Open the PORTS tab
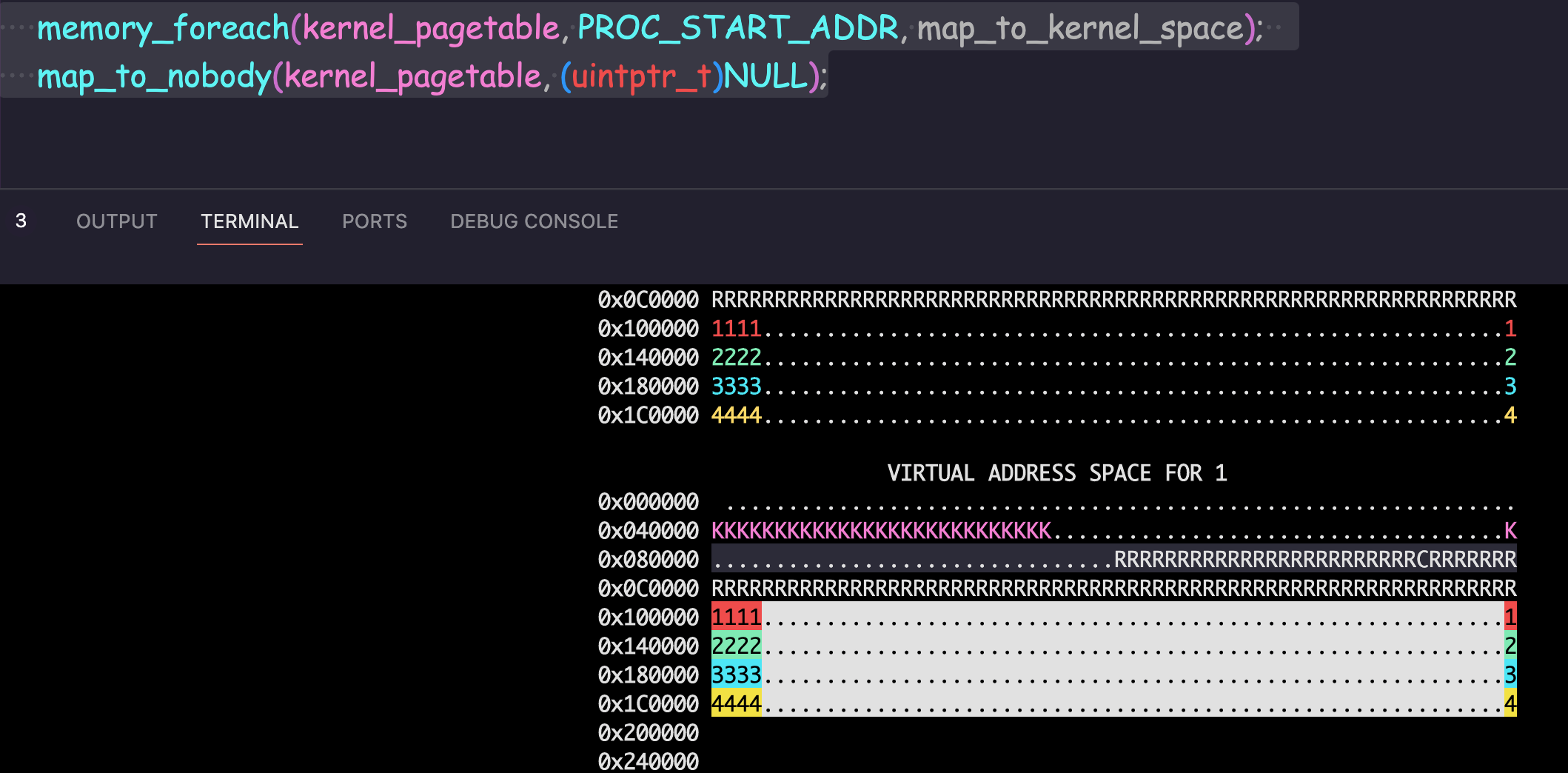Viewport: 1568px width, 773px height. pos(374,221)
